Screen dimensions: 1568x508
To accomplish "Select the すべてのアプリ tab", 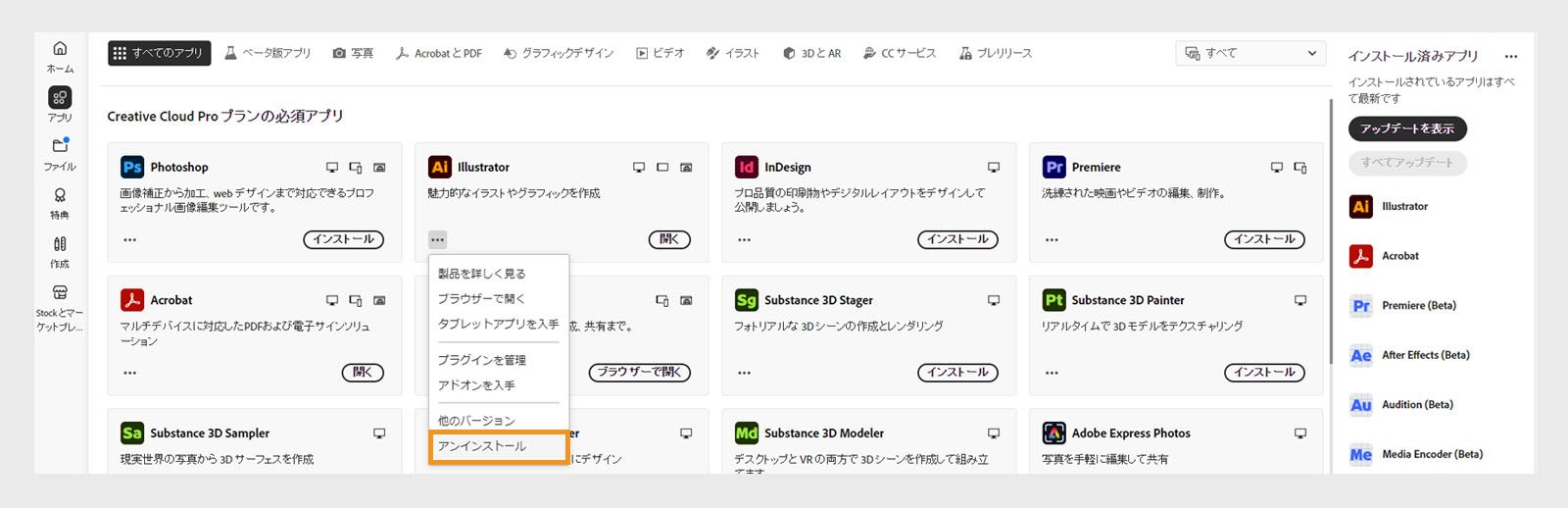I will tap(159, 53).
